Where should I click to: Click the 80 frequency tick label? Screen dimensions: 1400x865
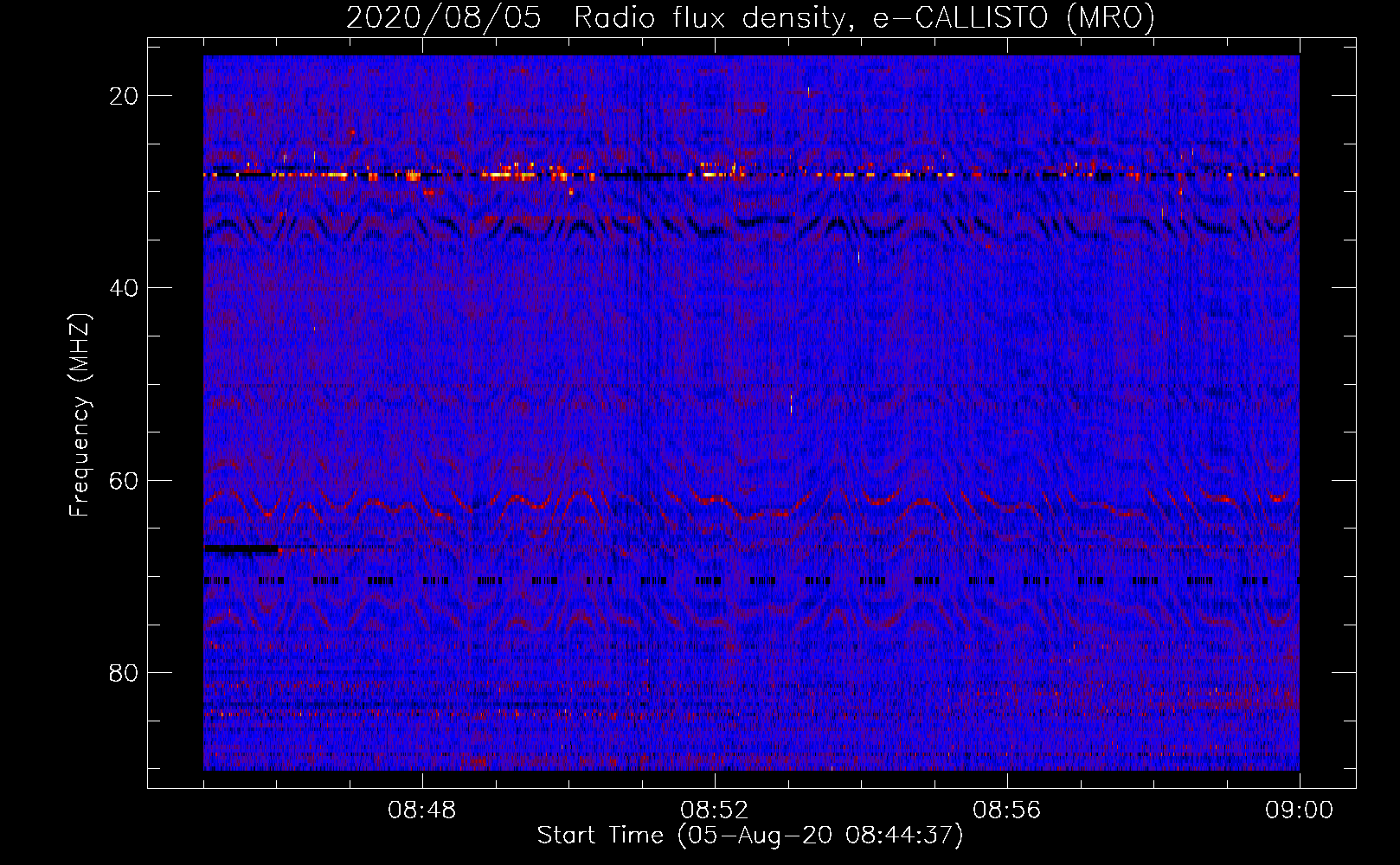tap(125, 672)
